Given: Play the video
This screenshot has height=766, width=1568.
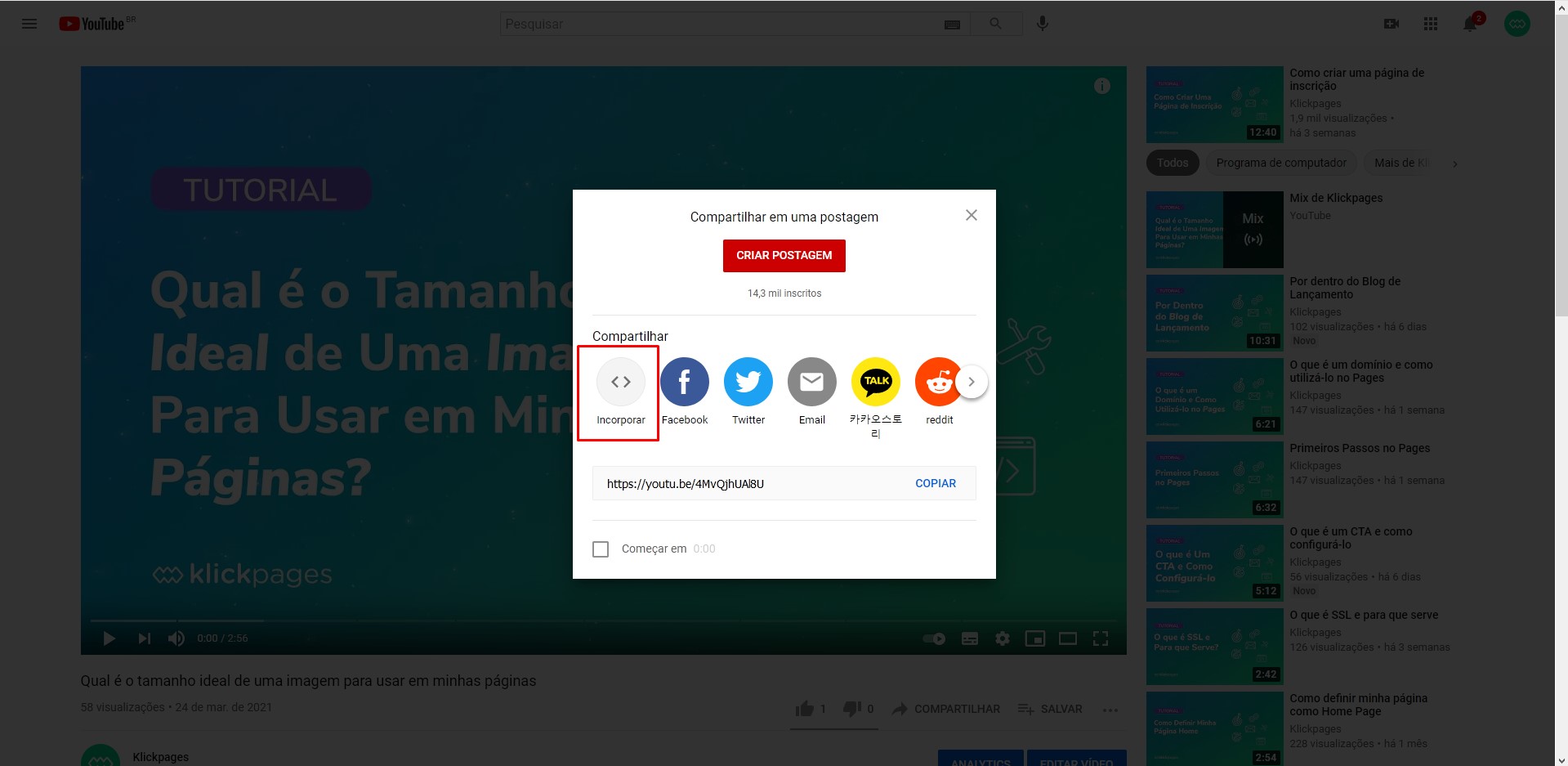Looking at the screenshot, I should coord(109,638).
